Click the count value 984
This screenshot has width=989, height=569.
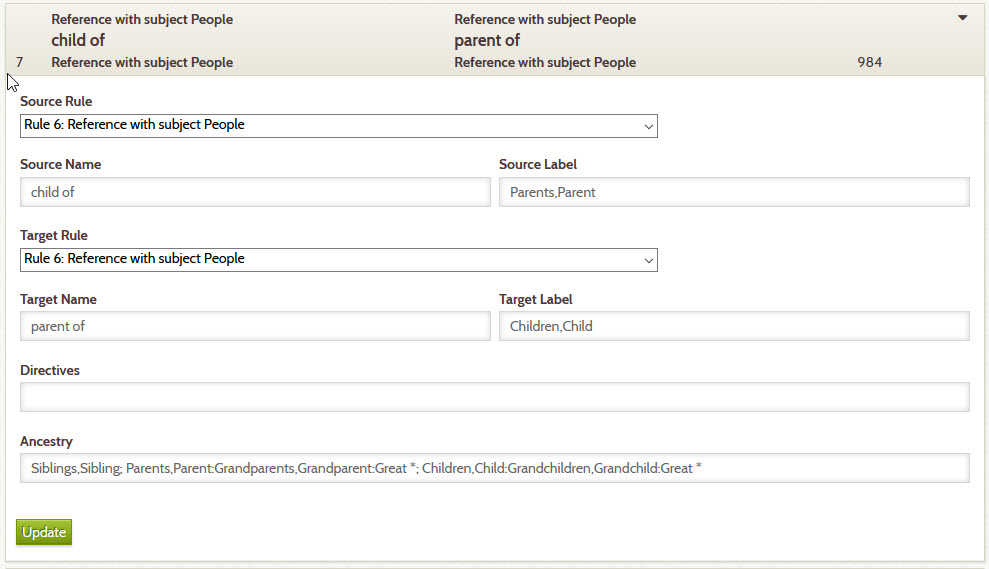coord(869,62)
